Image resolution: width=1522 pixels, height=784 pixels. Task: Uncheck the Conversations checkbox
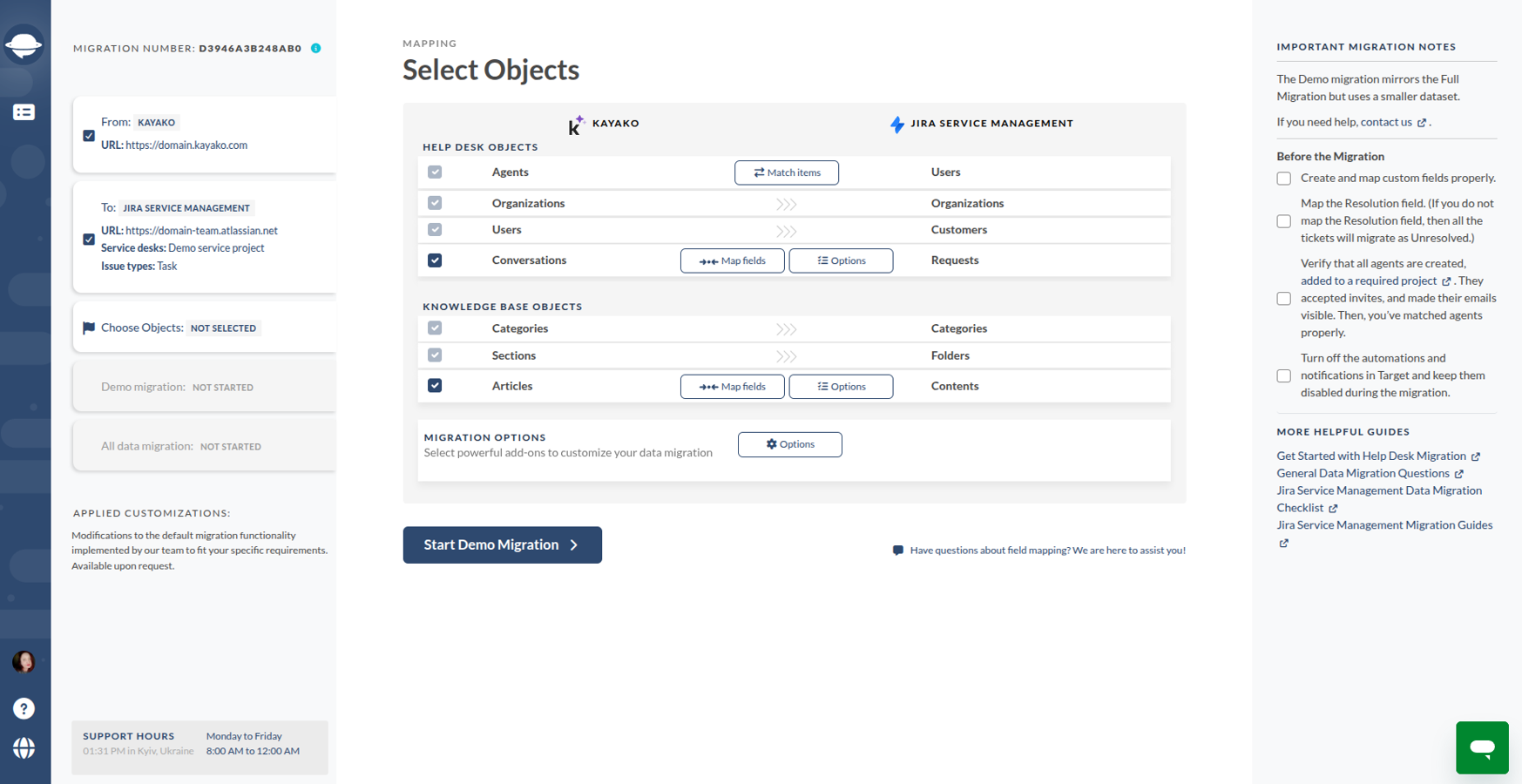435,260
